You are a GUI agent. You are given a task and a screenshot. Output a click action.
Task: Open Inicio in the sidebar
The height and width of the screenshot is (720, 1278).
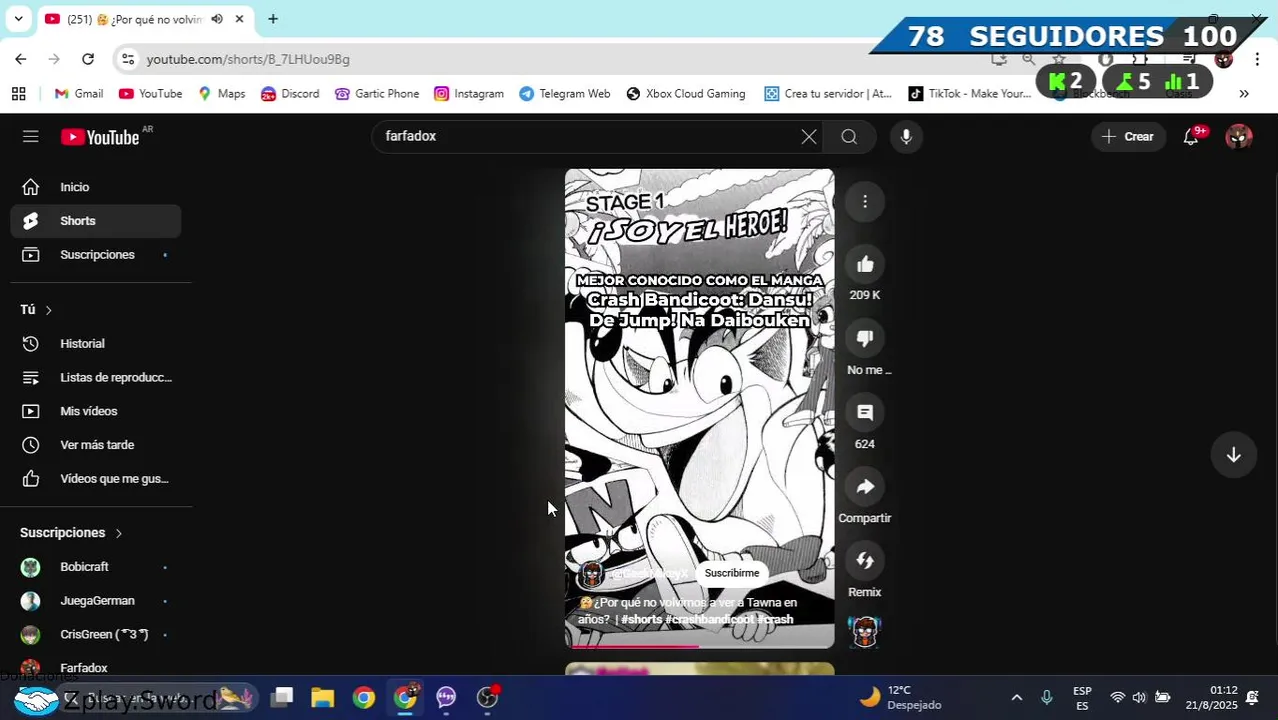coord(96,187)
